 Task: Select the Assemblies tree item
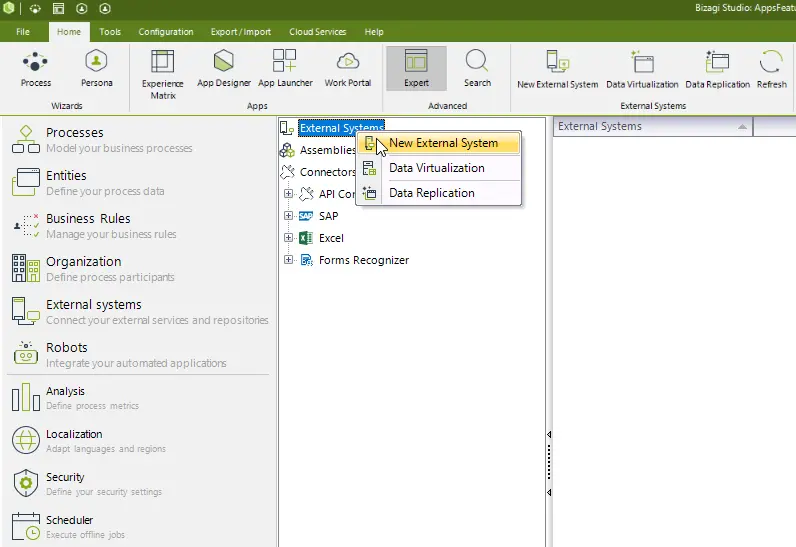327,150
